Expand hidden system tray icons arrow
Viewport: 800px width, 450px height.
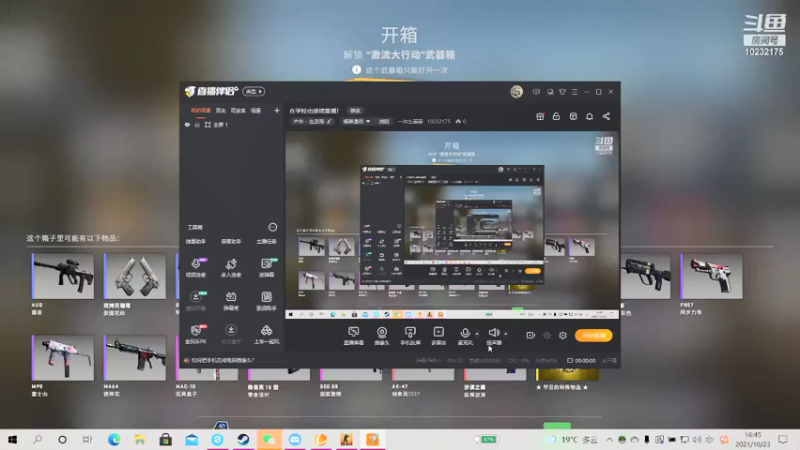(x=609, y=439)
